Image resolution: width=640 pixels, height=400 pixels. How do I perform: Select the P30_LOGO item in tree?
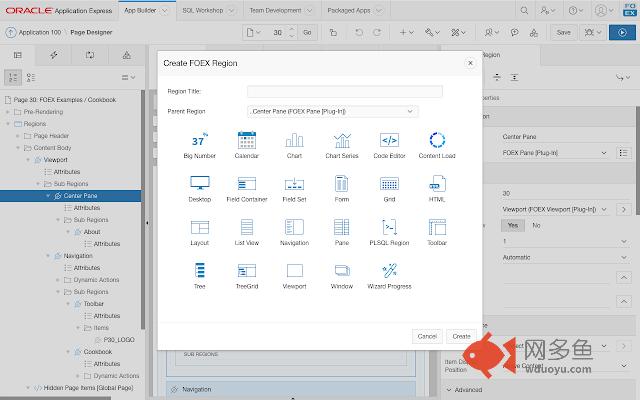coord(119,340)
